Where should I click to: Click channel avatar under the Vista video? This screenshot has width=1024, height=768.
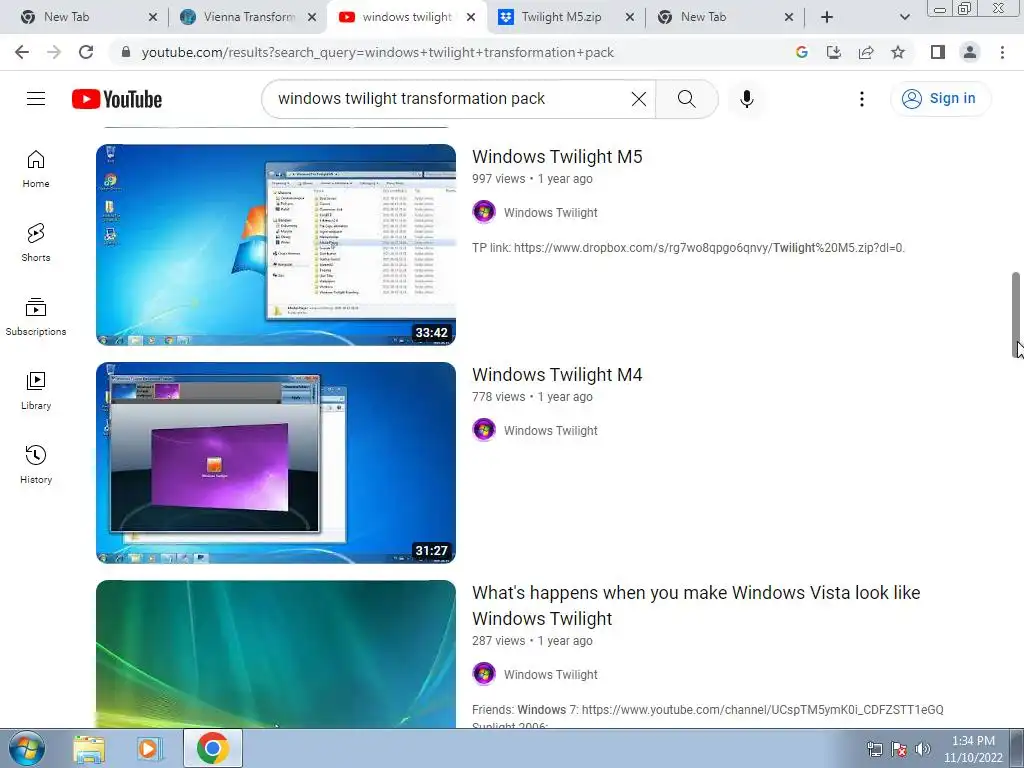pos(484,674)
